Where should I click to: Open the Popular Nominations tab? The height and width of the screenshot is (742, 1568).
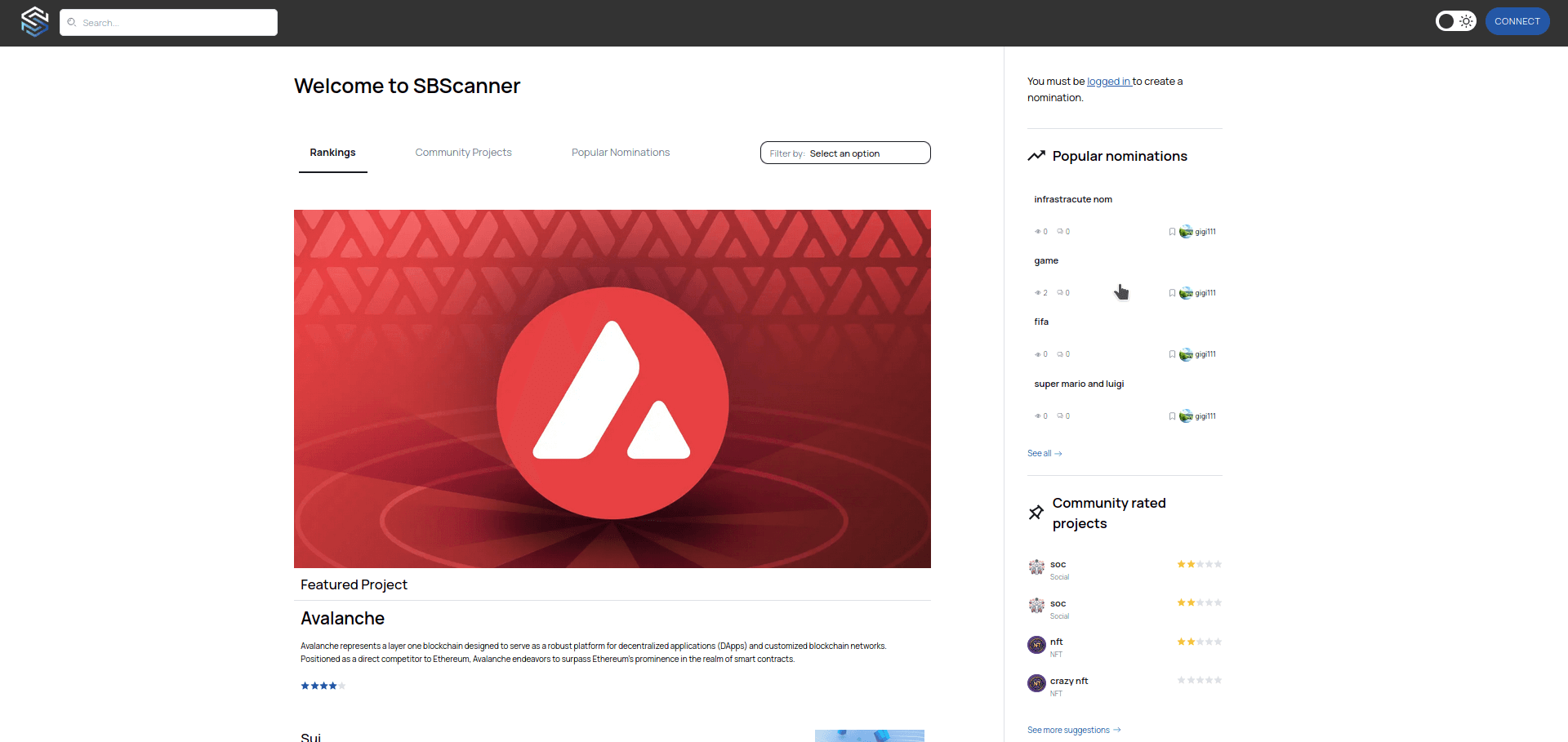[x=621, y=153]
